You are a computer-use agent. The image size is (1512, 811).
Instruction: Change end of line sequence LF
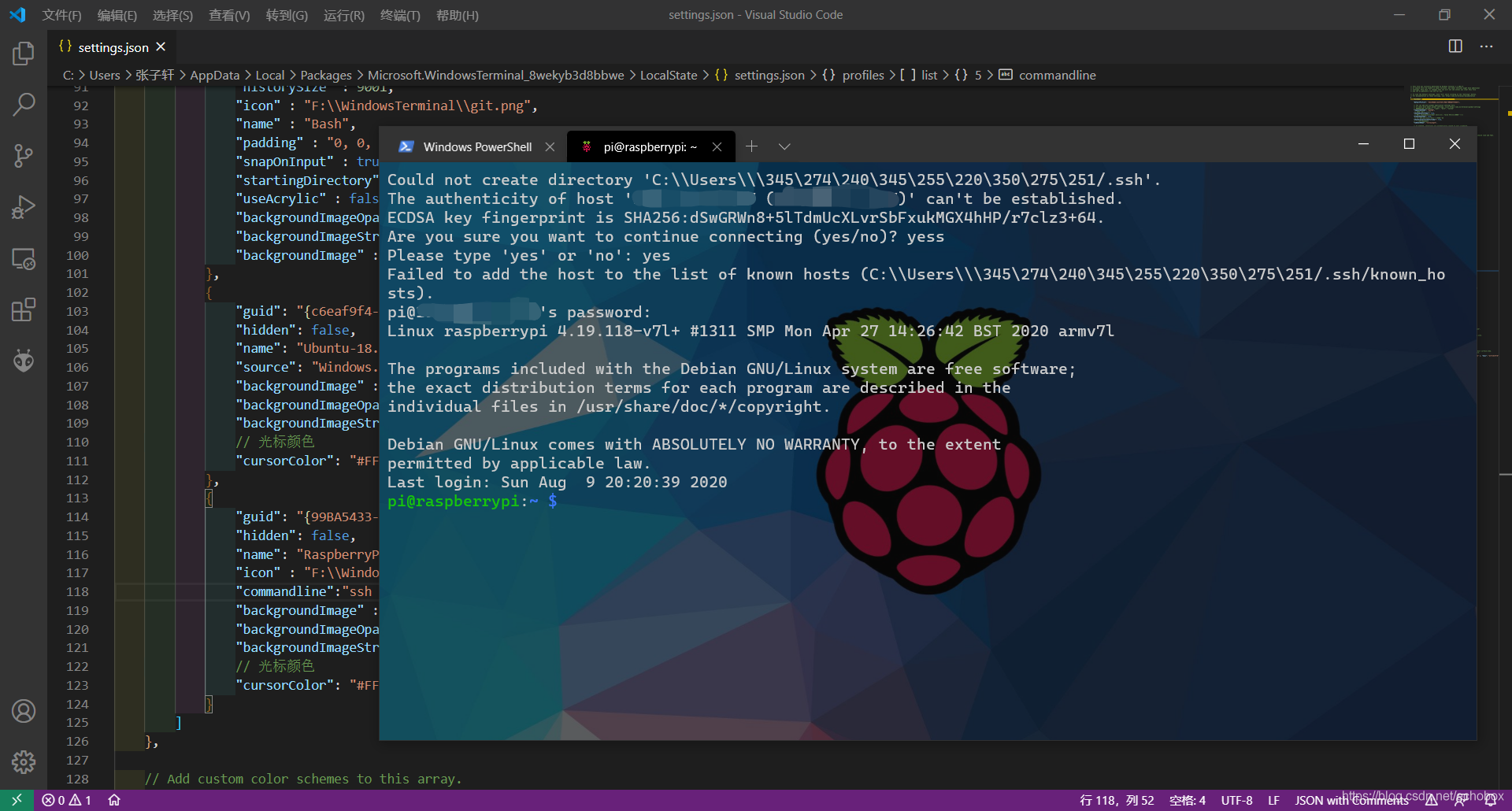[x=1273, y=800]
